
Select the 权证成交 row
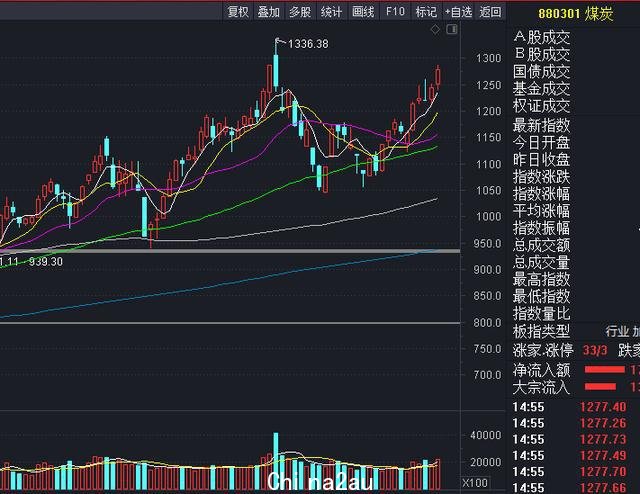pos(542,106)
